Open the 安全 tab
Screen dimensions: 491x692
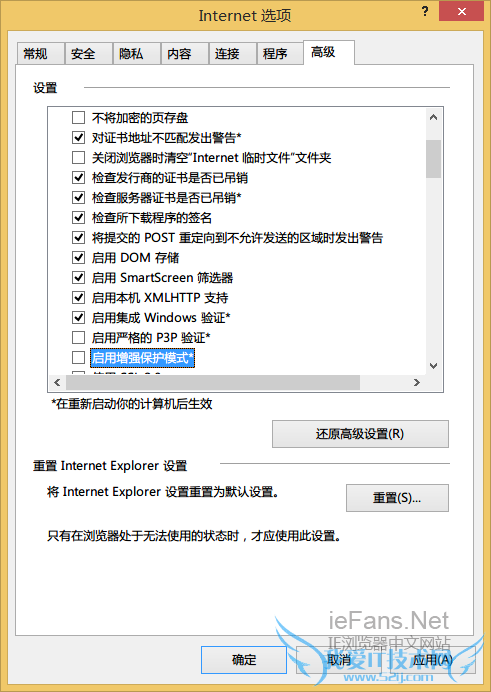[89, 54]
